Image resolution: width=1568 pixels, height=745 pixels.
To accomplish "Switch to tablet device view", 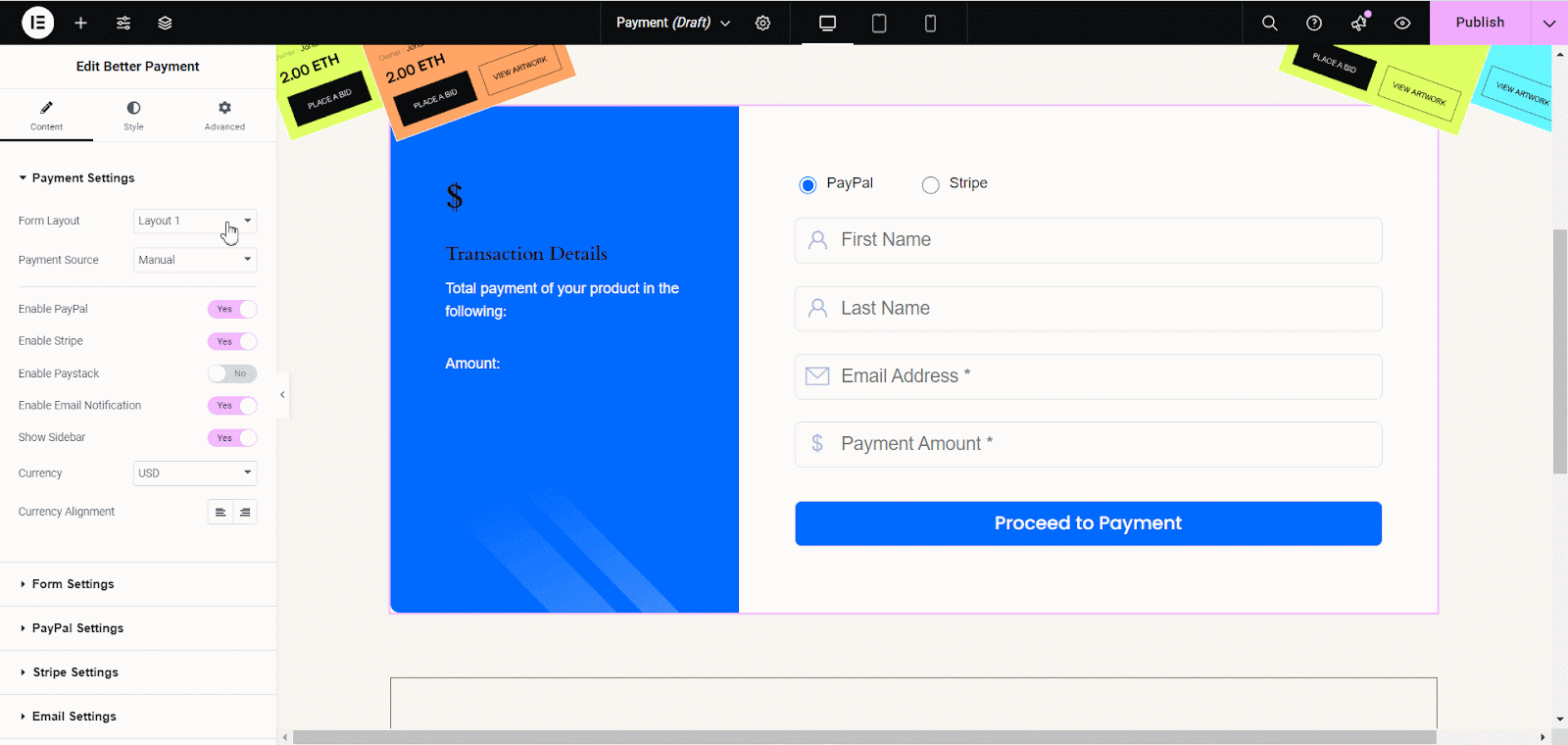I will (x=879, y=23).
